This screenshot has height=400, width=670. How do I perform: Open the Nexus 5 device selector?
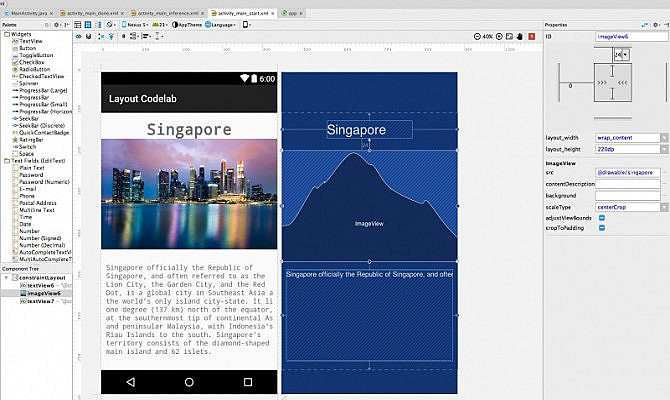point(135,25)
